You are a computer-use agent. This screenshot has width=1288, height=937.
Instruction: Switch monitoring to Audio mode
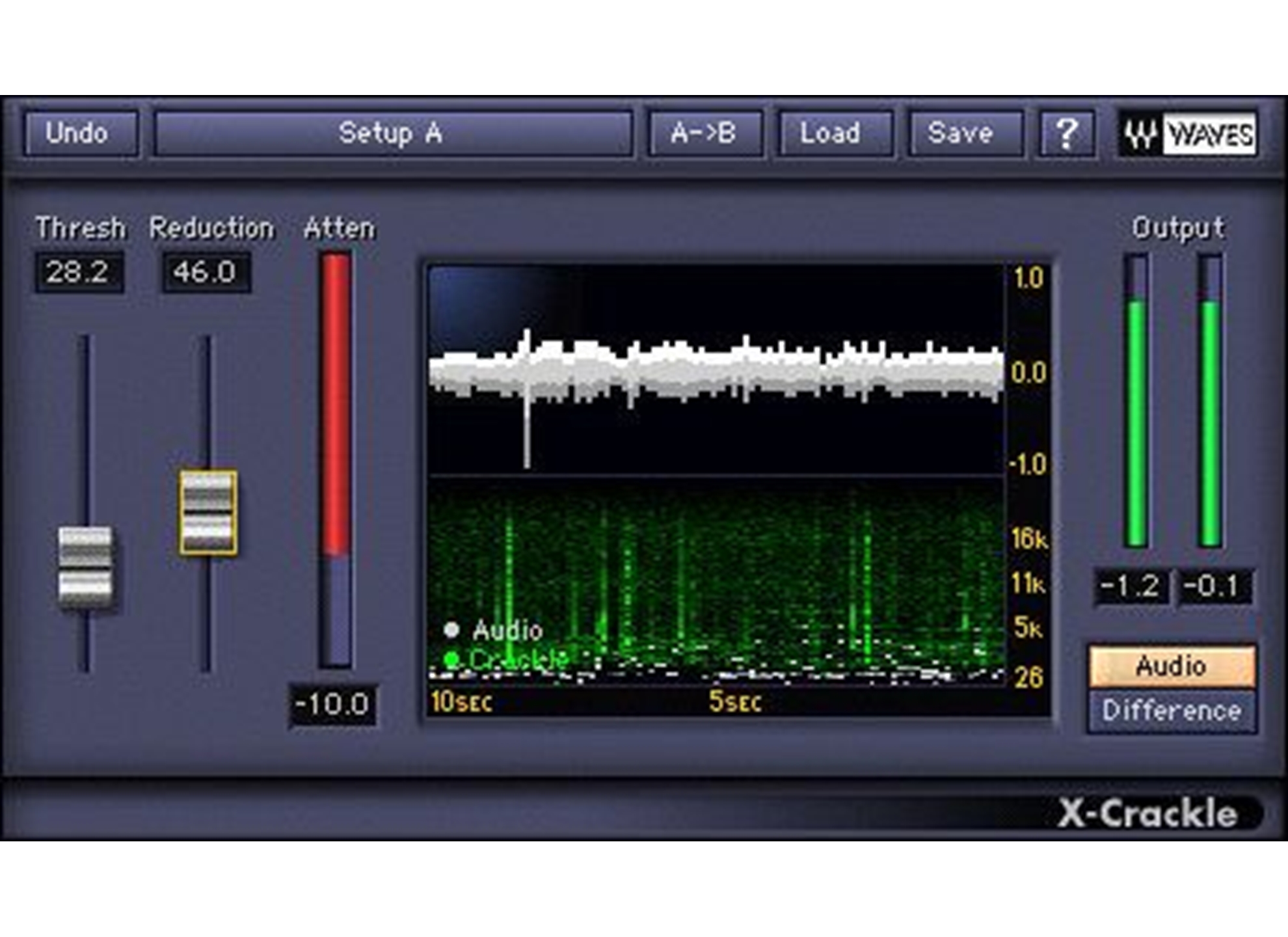pos(1171,666)
